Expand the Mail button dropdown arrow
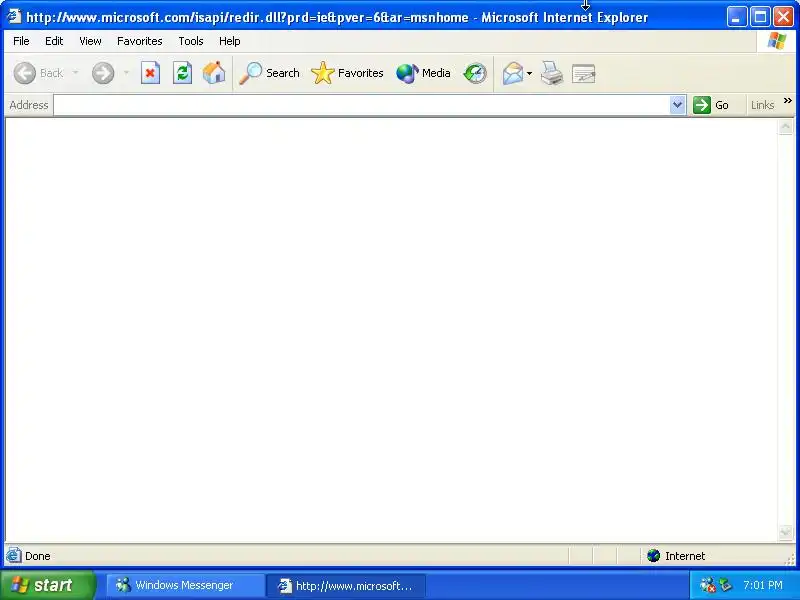This screenshot has width=800, height=600. (x=529, y=73)
